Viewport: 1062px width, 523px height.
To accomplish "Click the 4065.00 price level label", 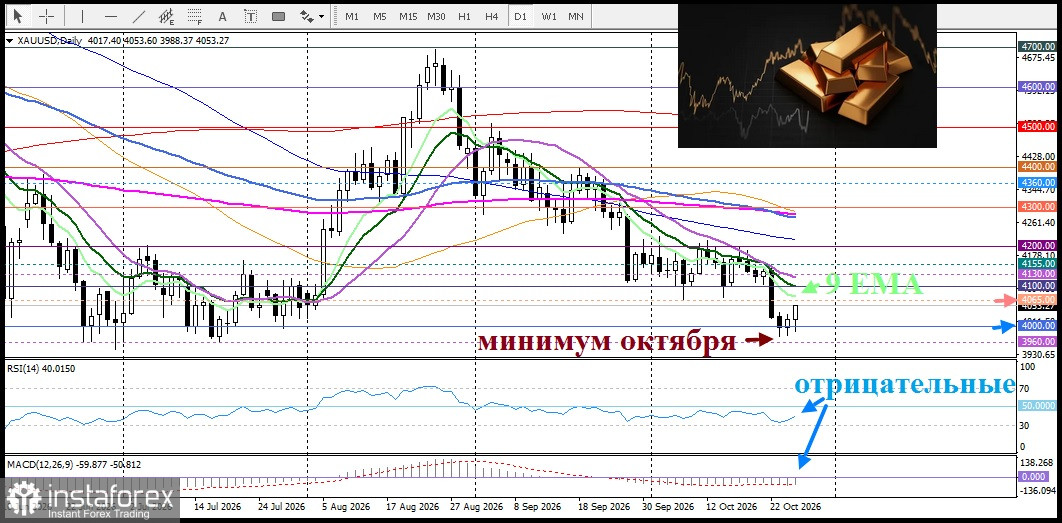I will click(1037, 299).
